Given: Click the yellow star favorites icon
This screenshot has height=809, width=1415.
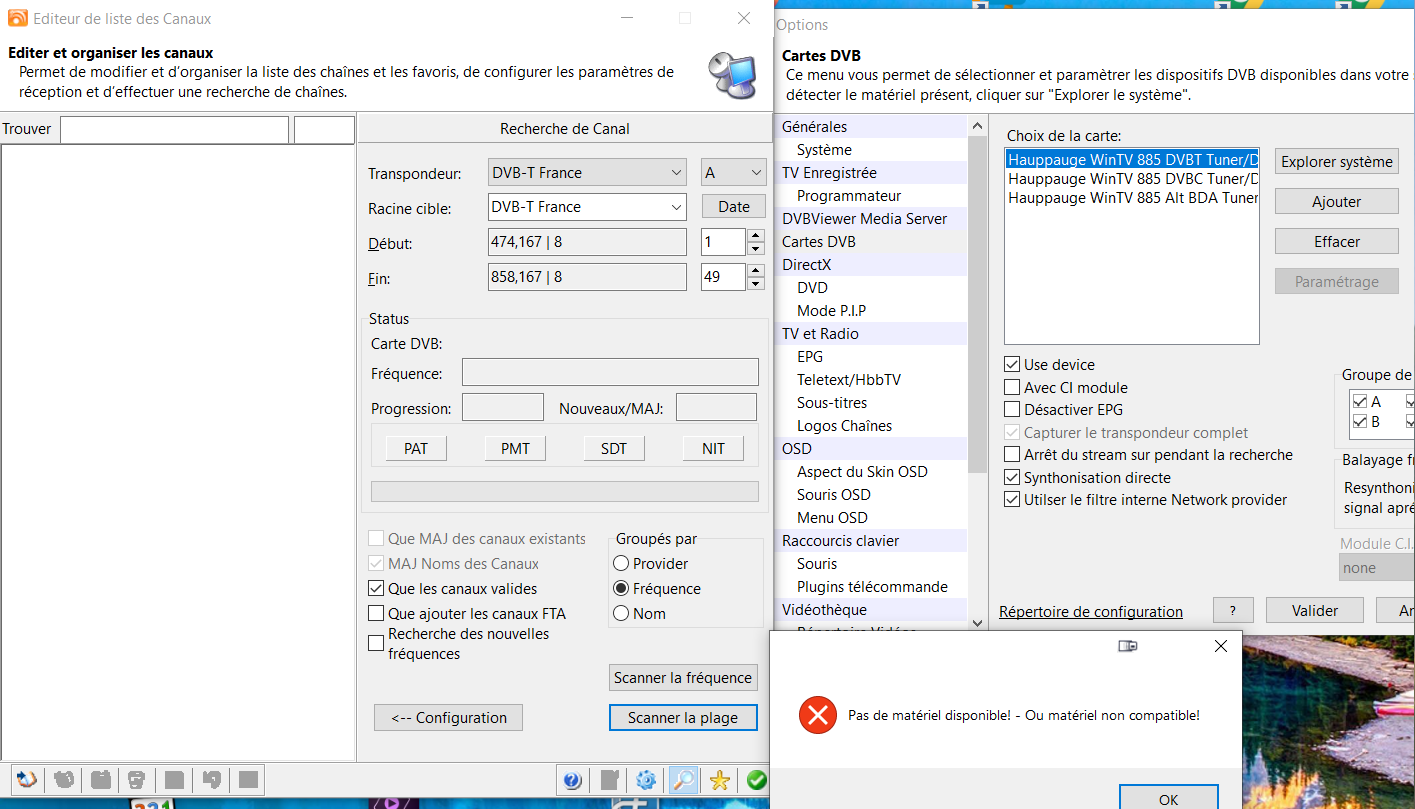Looking at the screenshot, I should point(719,780).
